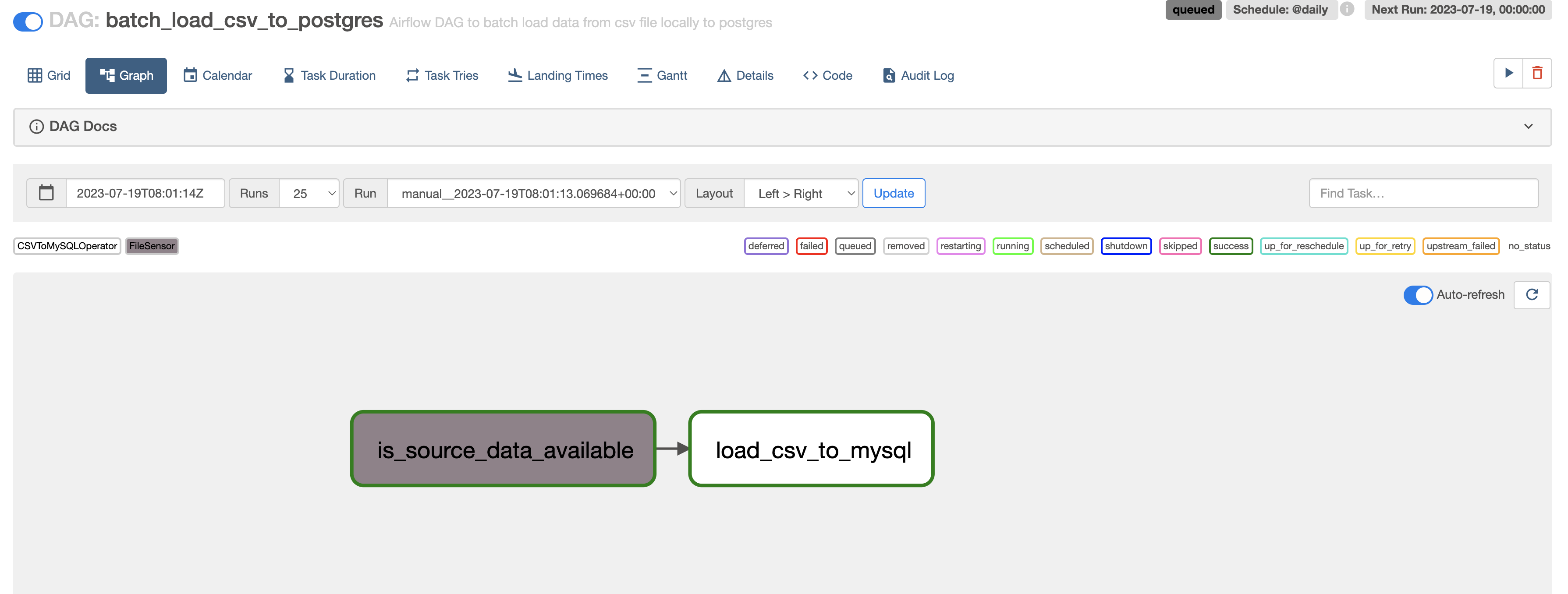Toggle the DAG pause switch
This screenshot has height=594, width=1568.
click(28, 21)
